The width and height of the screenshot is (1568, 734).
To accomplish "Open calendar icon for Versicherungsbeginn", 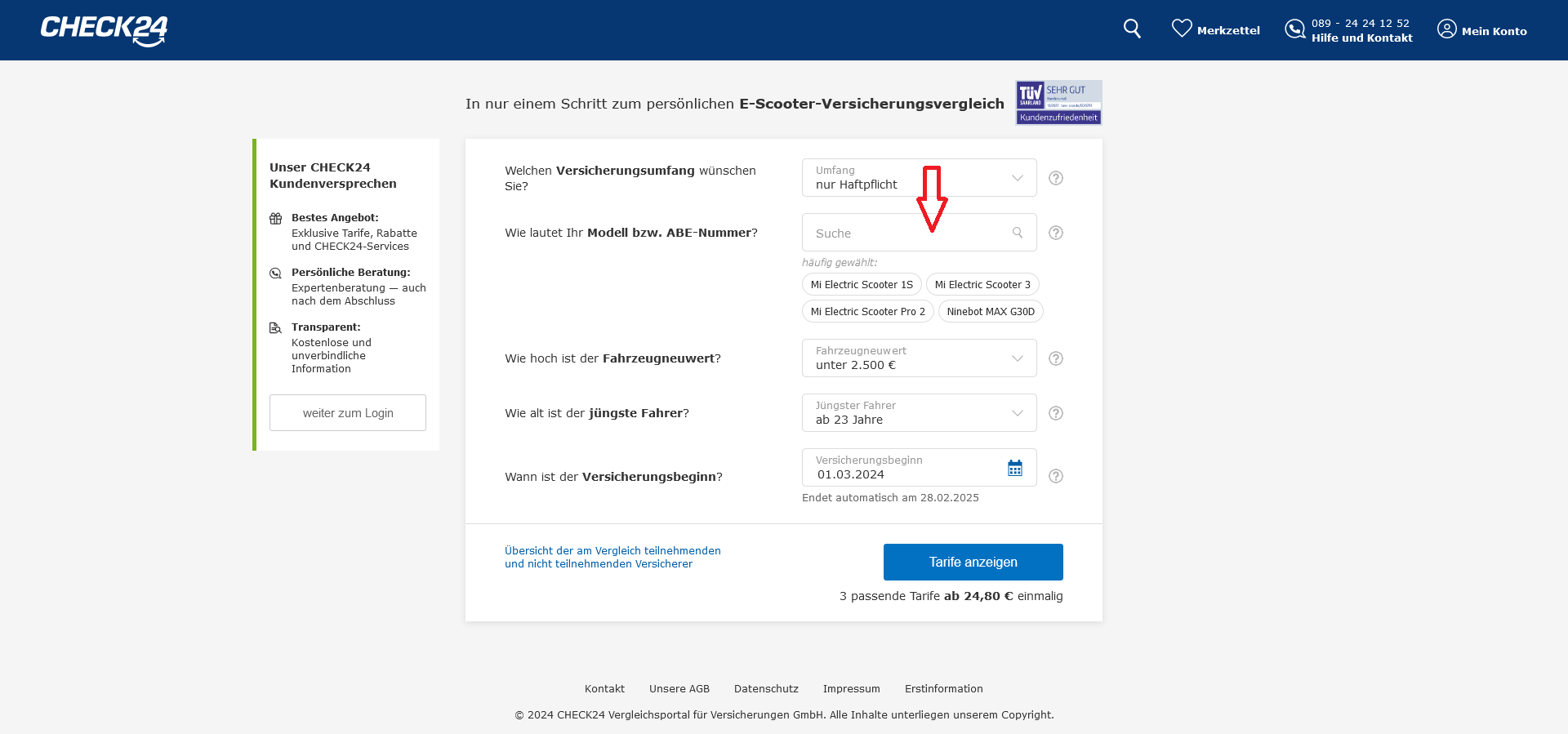I will point(1015,468).
